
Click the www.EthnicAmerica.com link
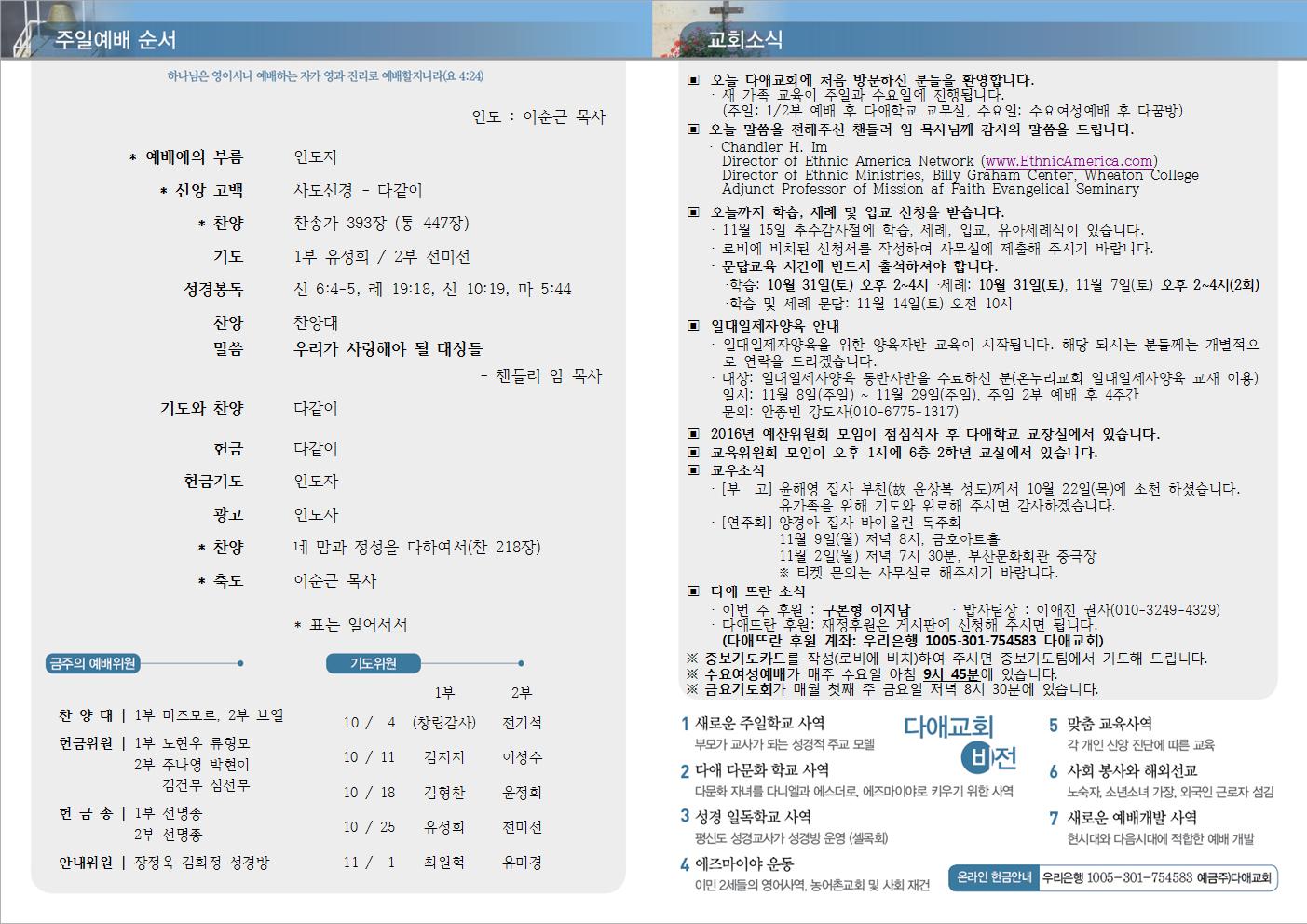click(1069, 161)
